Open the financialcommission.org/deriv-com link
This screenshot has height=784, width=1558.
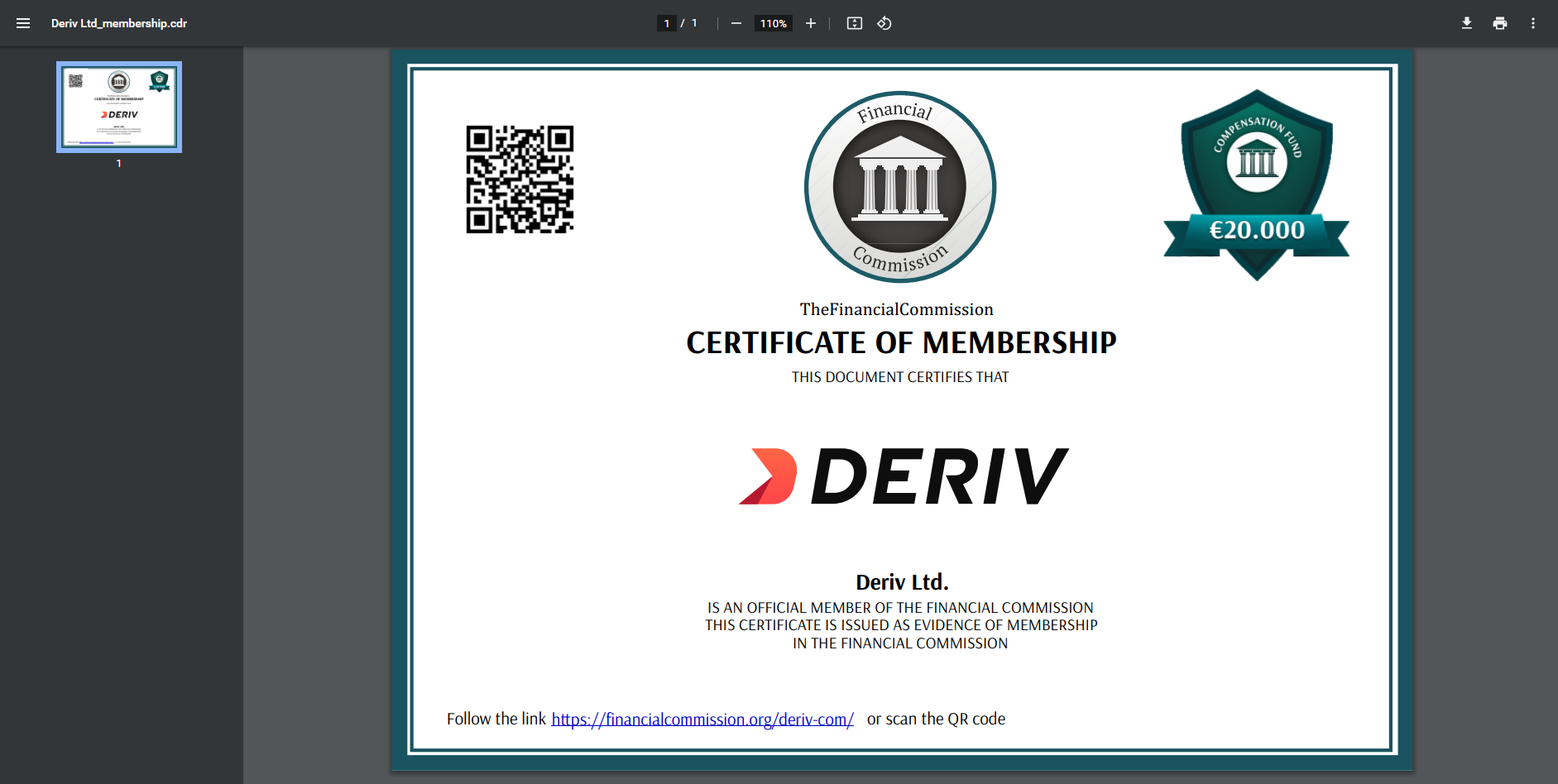(702, 719)
